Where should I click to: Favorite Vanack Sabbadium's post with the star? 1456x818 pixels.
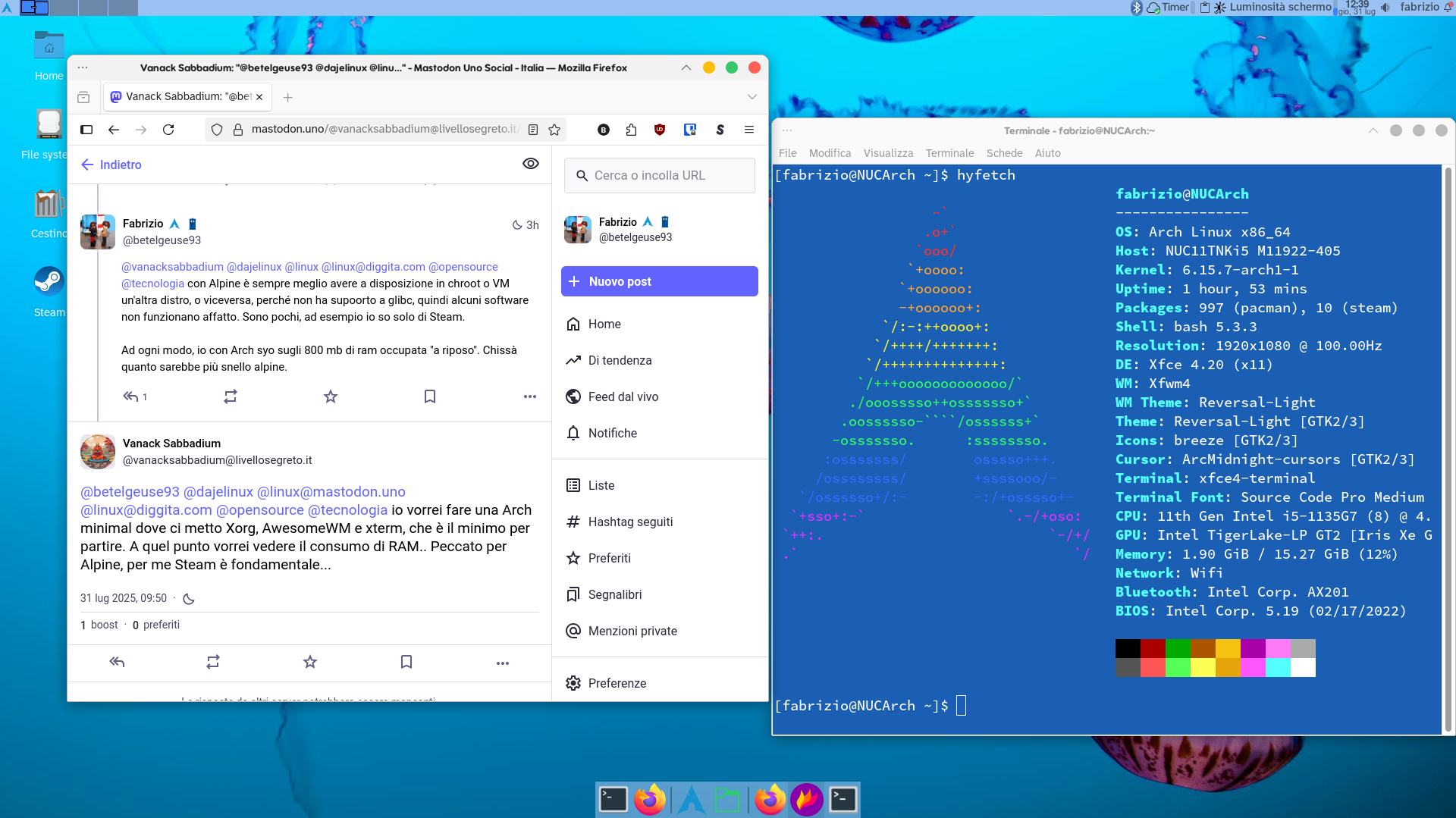(310, 662)
